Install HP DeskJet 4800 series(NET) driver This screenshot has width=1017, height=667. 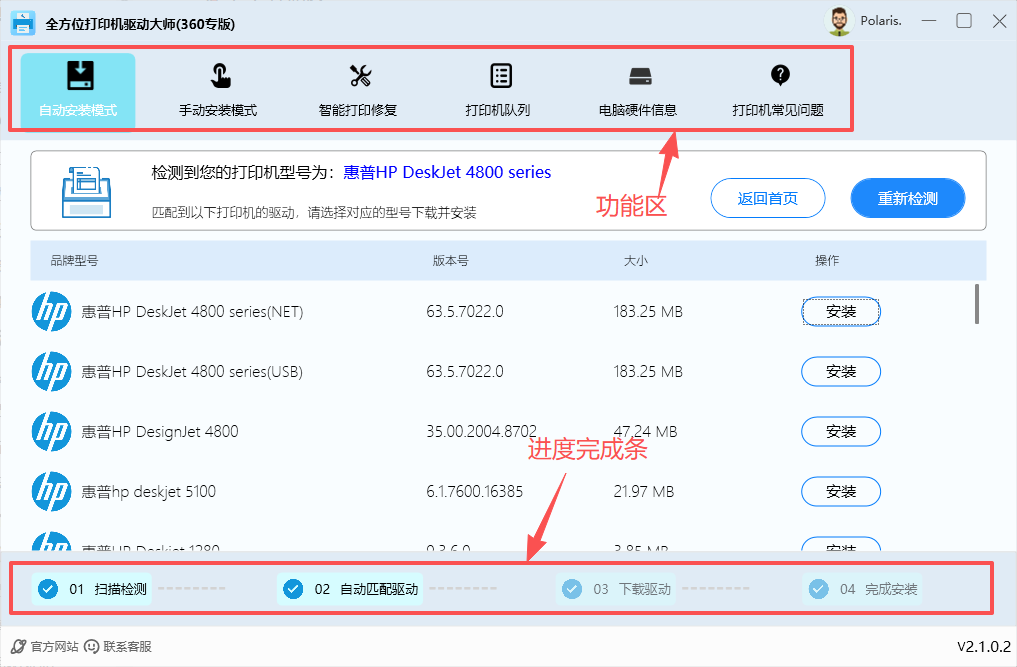pyautogui.click(x=840, y=312)
